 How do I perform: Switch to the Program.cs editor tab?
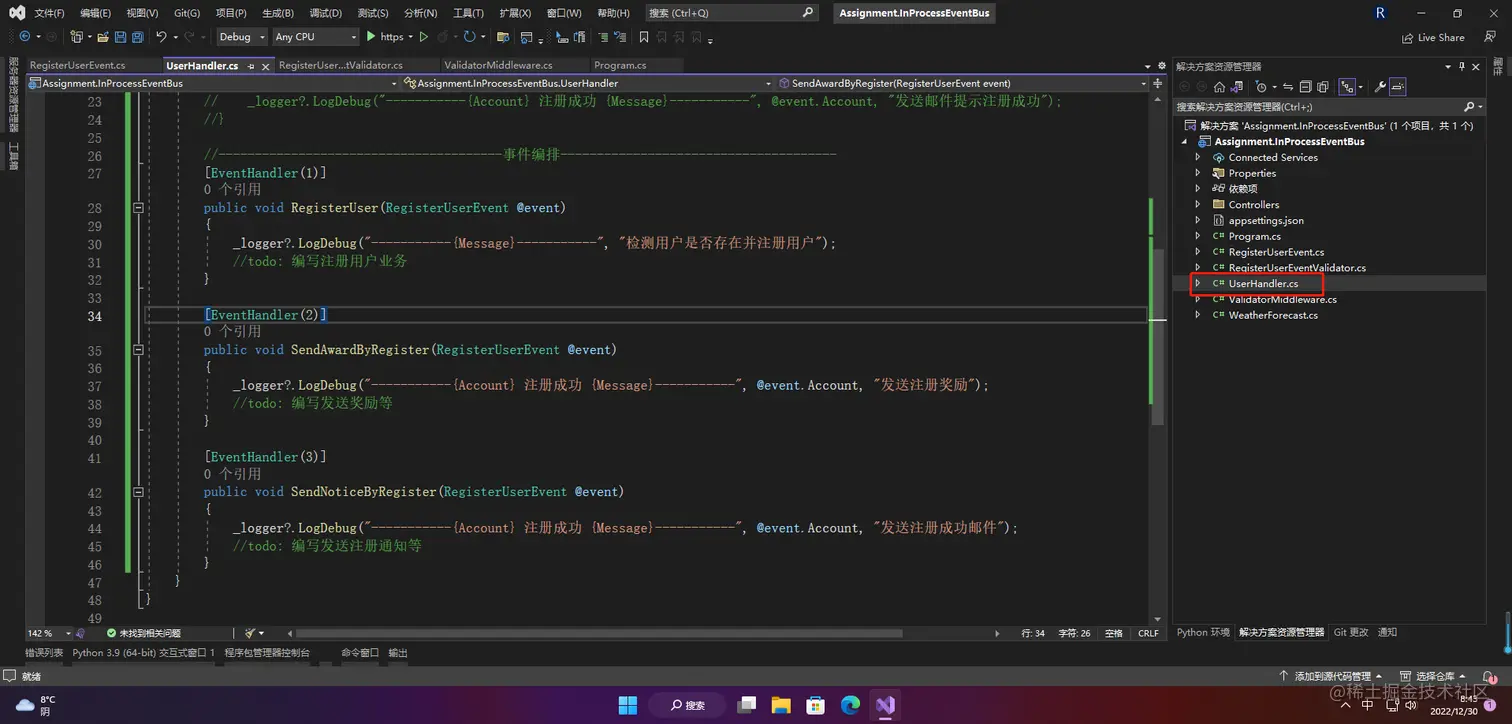click(x=620, y=66)
